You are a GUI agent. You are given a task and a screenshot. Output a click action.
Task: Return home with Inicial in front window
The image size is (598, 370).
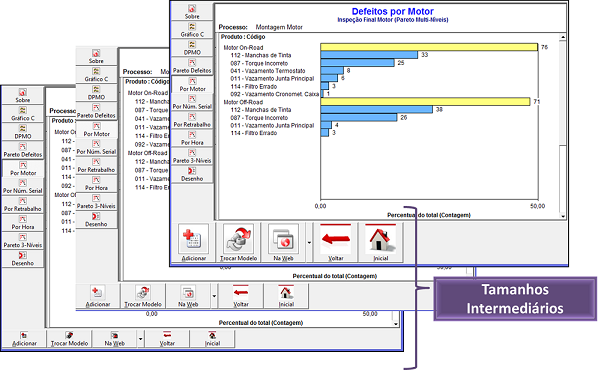381,243
